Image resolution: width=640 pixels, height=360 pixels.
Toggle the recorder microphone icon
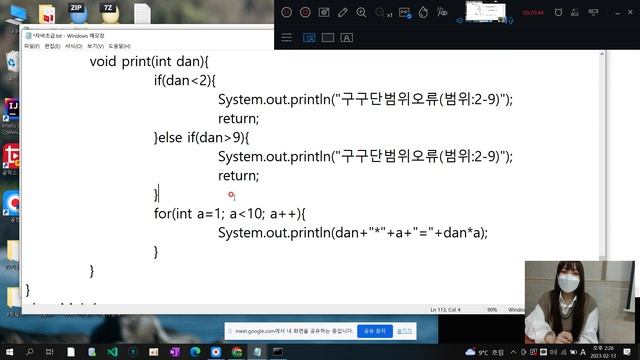point(510,20)
